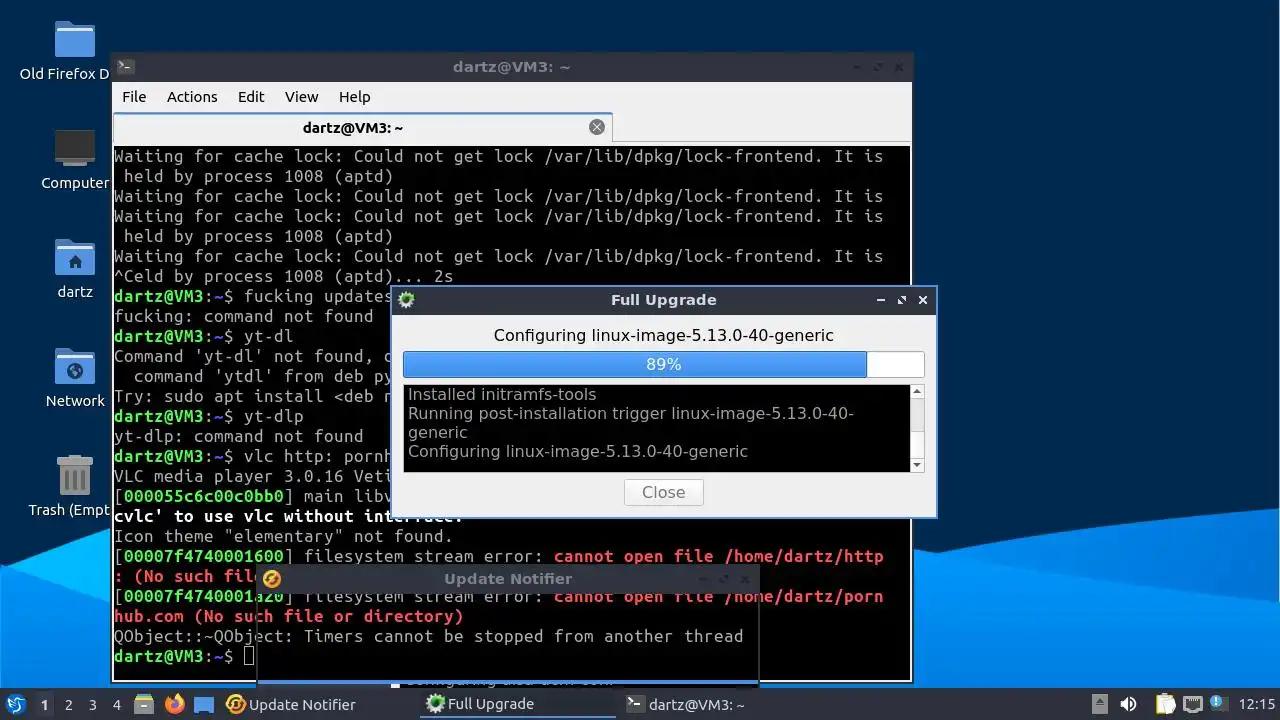This screenshot has height=720, width=1280.
Task: Switch to workspace 3 in the pager
Action: (x=92, y=705)
